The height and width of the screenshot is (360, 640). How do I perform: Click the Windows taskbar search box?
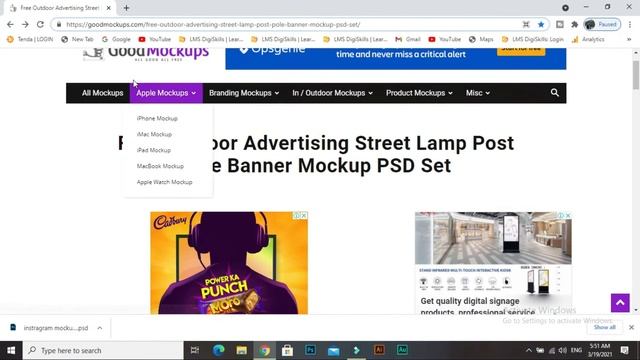(x=103, y=350)
